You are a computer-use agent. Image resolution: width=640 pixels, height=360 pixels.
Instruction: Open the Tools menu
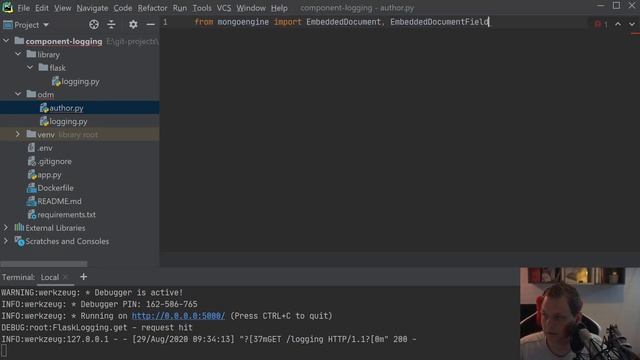(x=202, y=8)
